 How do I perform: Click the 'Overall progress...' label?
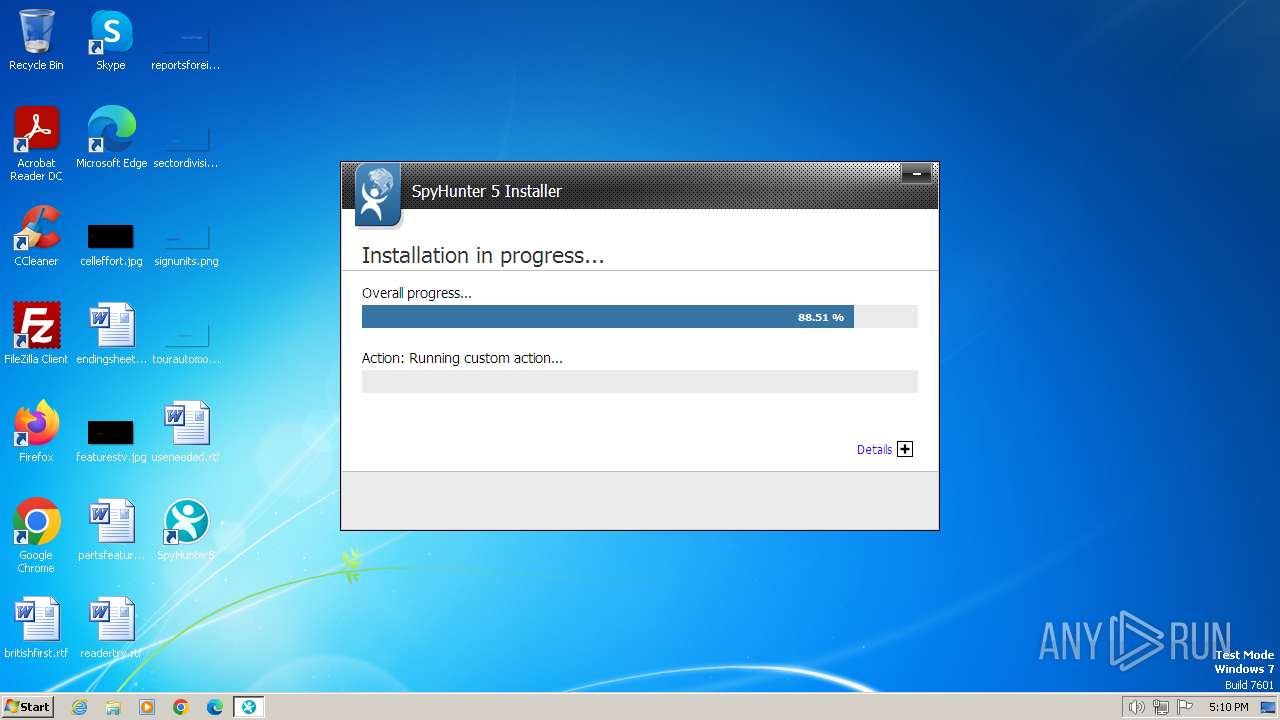pyautogui.click(x=417, y=293)
